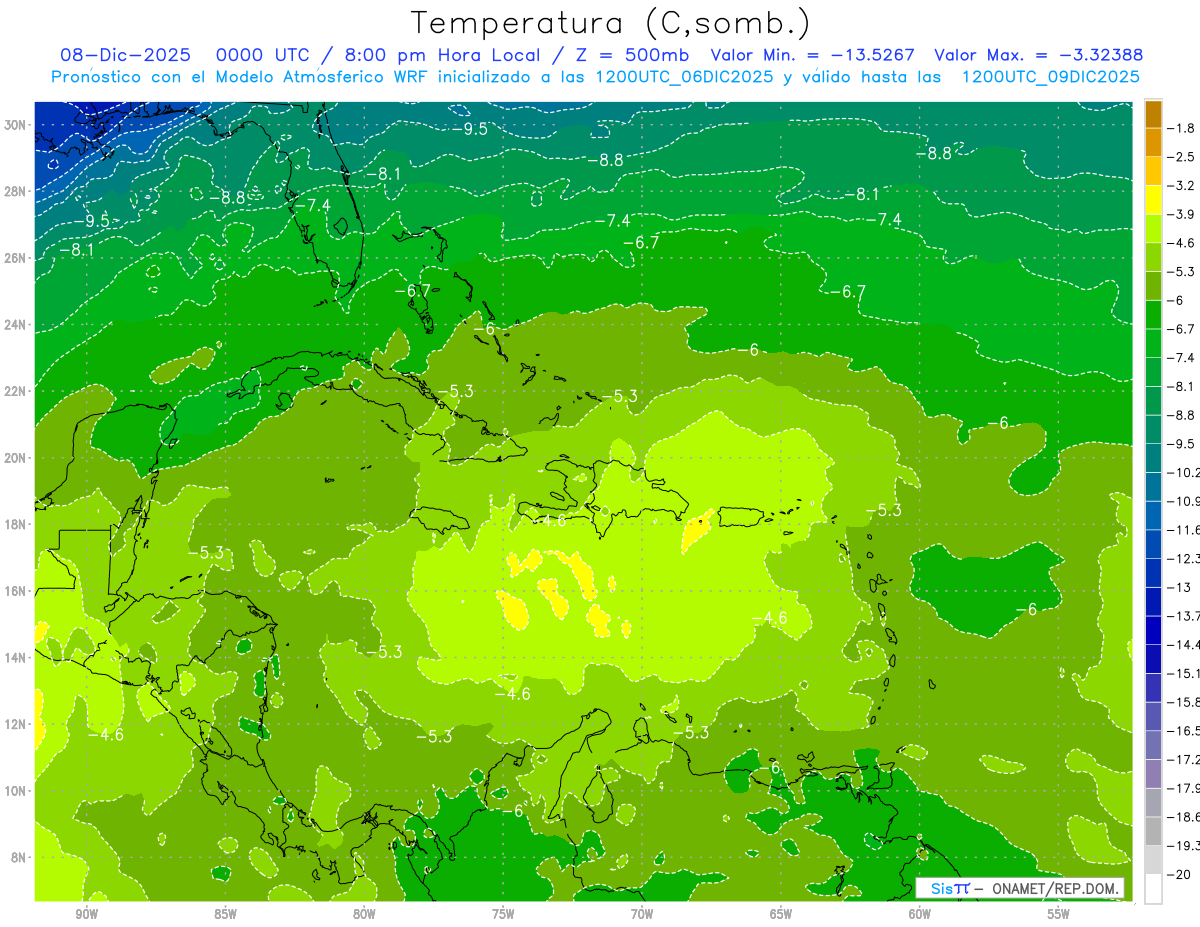1200x927 pixels.
Task: Click the lime colorbar swatch between -3.9 and -4.6
Action: point(1153,229)
